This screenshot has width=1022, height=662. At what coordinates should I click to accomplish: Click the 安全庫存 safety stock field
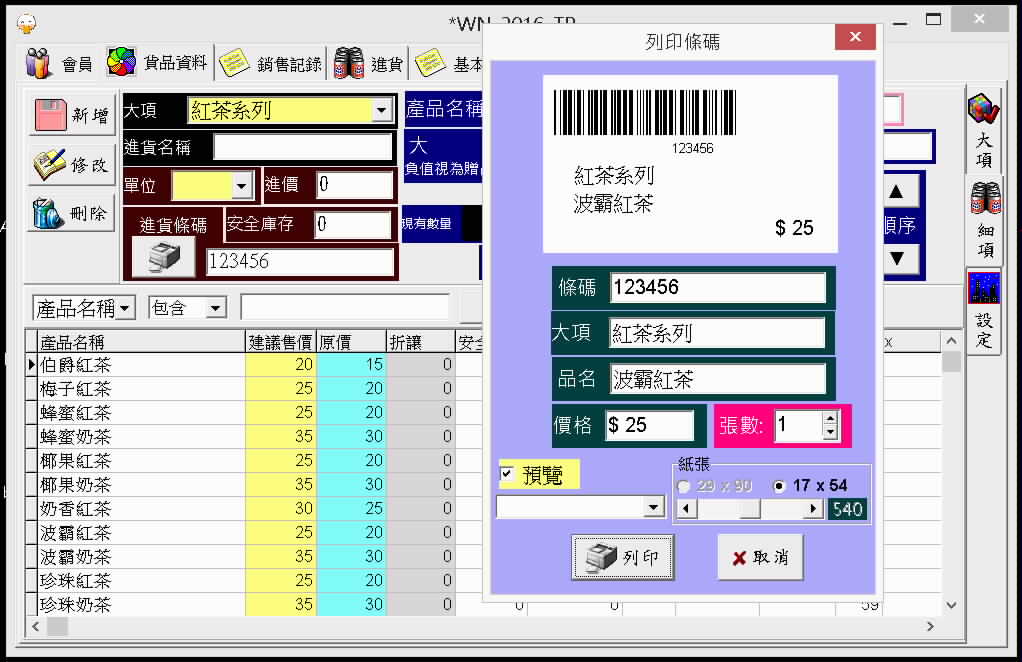click(x=352, y=225)
